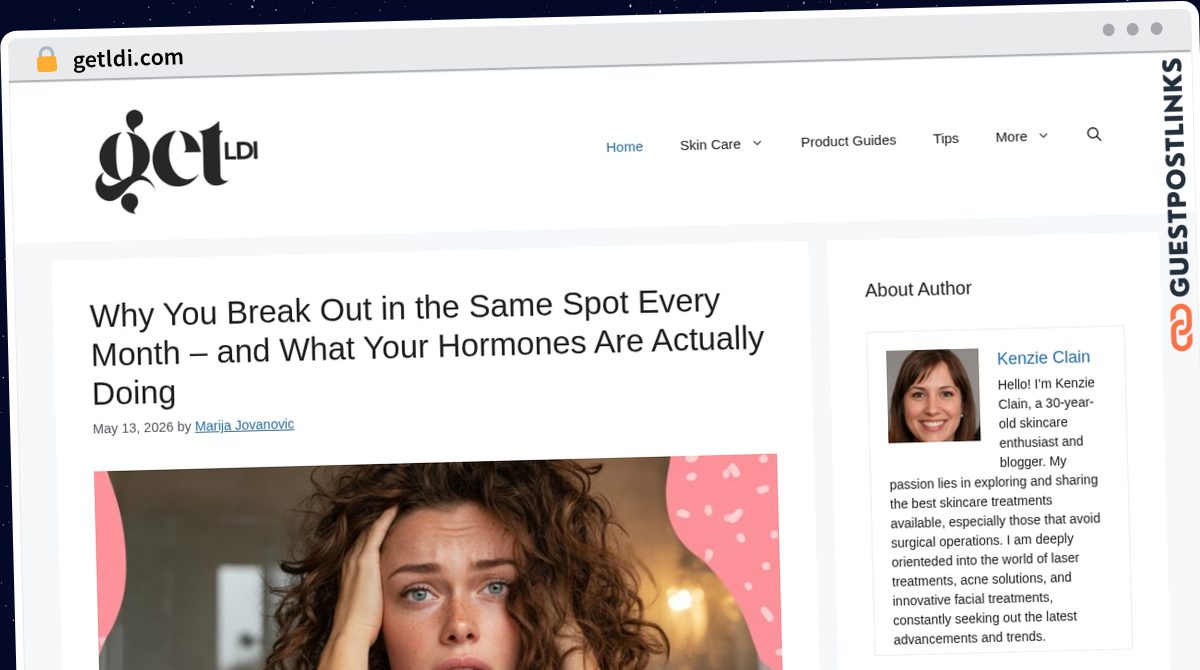Open the article featured image
The image size is (1200, 670).
coord(438,562)
